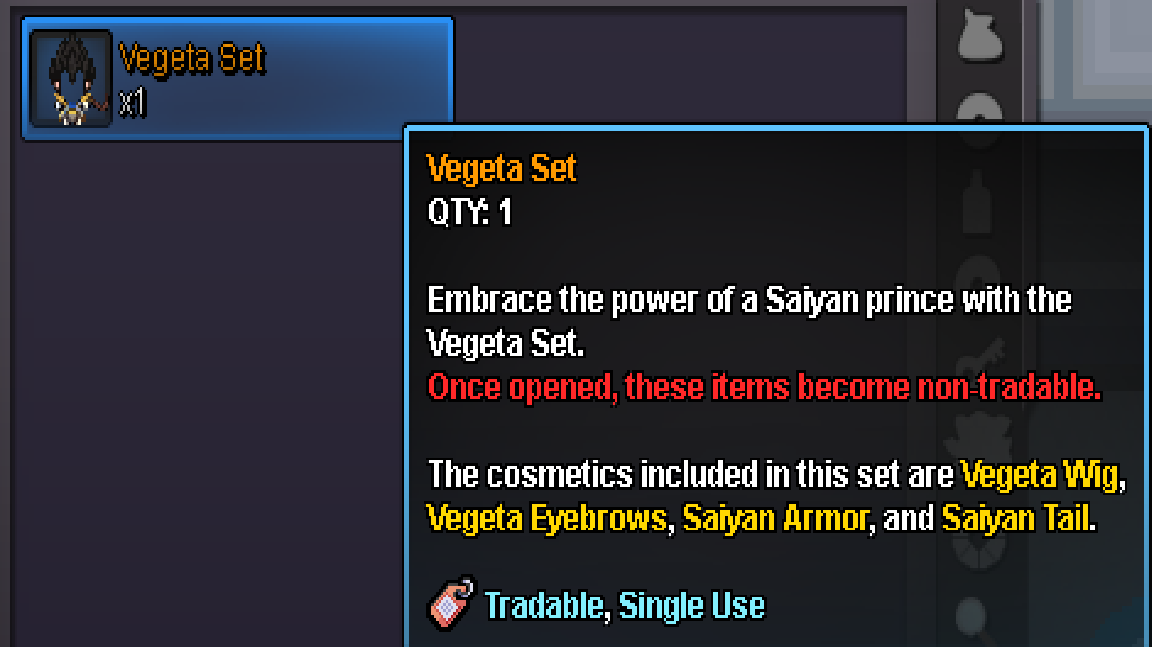Open the bag category in the sidebar
This screenshot has width=1152, height=648.
point(980,37)
